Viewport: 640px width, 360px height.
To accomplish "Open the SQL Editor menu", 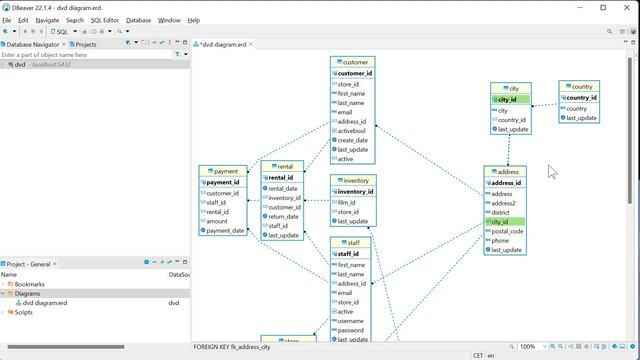I will coord(104,20).
